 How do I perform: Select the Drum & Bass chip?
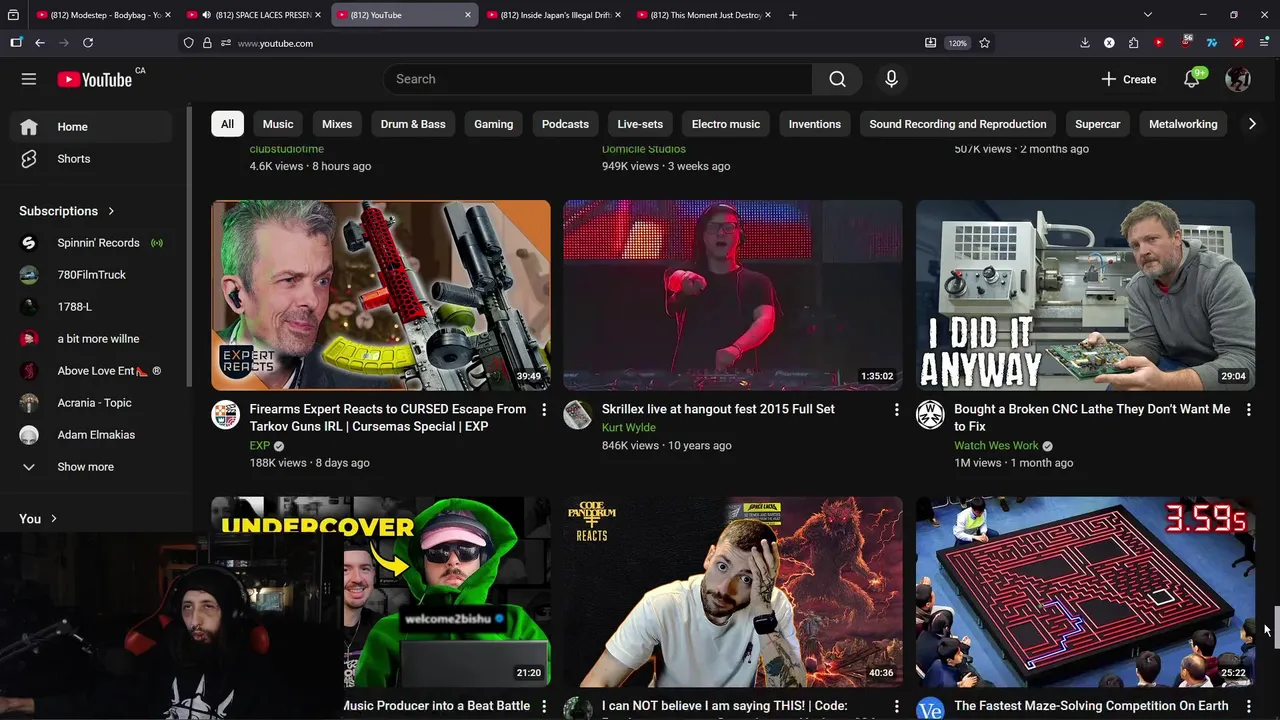[x=413, y=124]
